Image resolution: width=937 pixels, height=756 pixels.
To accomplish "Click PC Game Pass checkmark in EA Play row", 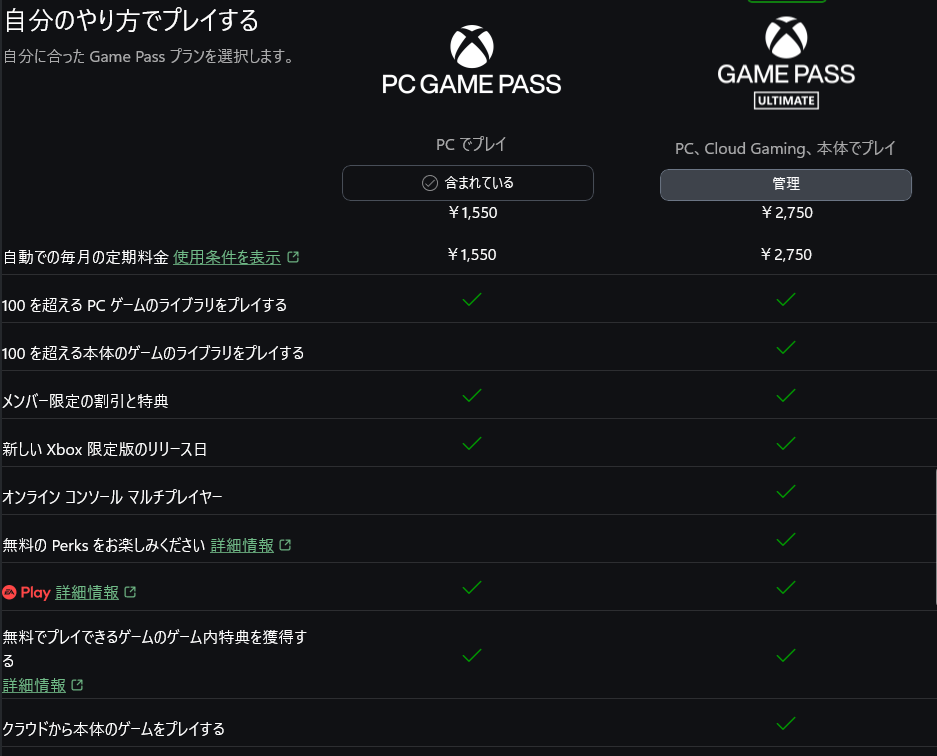I will pyautogui.click(x=472, y=587).
